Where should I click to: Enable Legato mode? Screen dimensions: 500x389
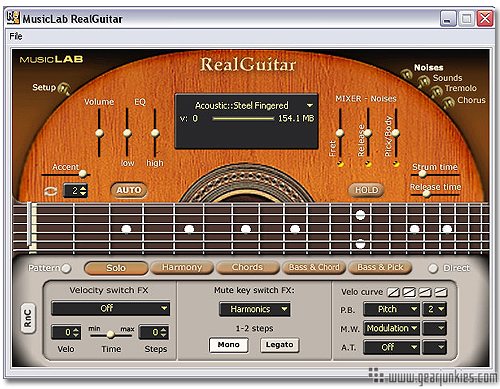coord(279,345)
